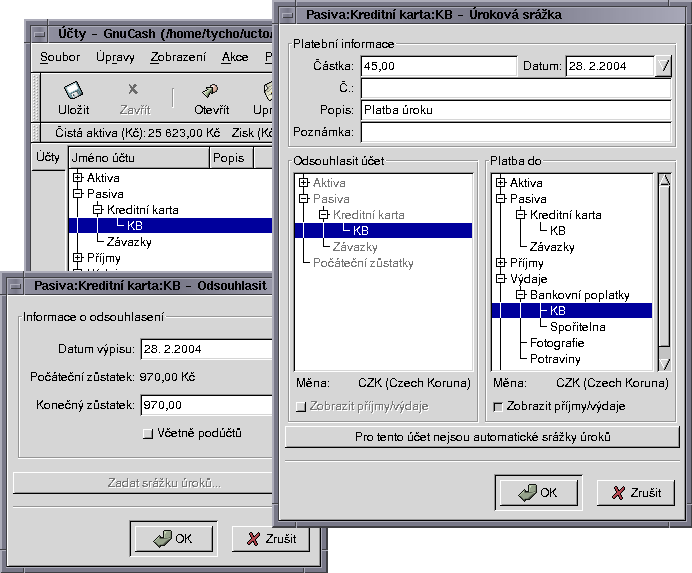Click the Č.: number input field
This screenshot has width=692, height=573.
[516, 88]
